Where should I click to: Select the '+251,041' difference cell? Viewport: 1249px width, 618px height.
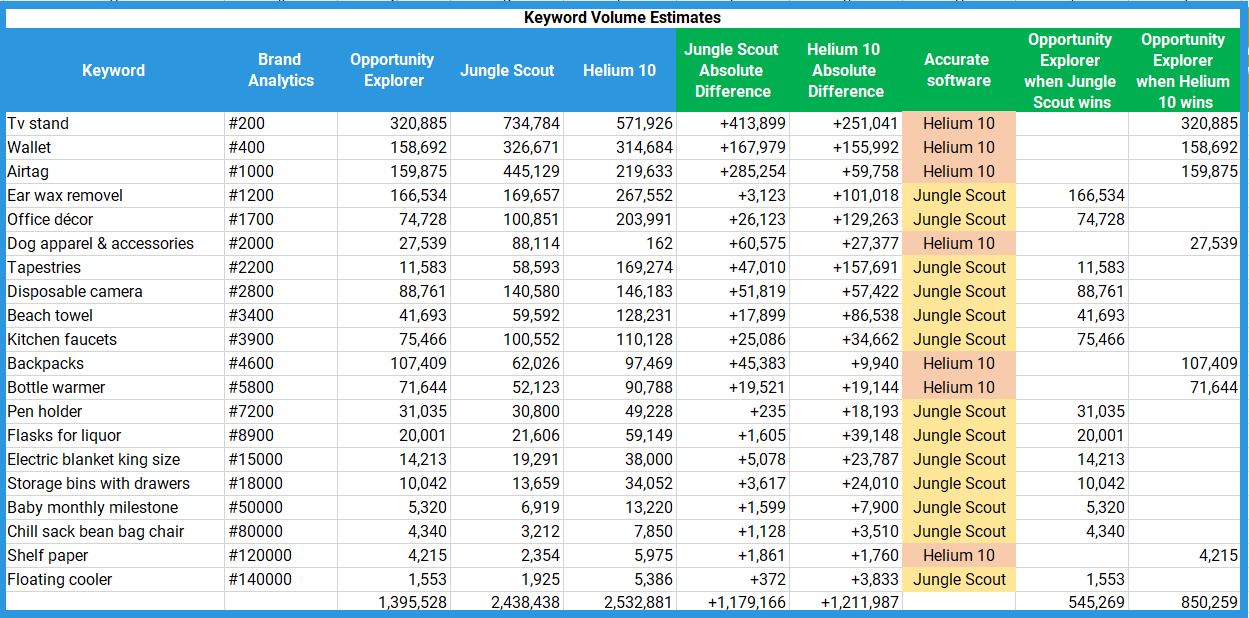(845, 124)
